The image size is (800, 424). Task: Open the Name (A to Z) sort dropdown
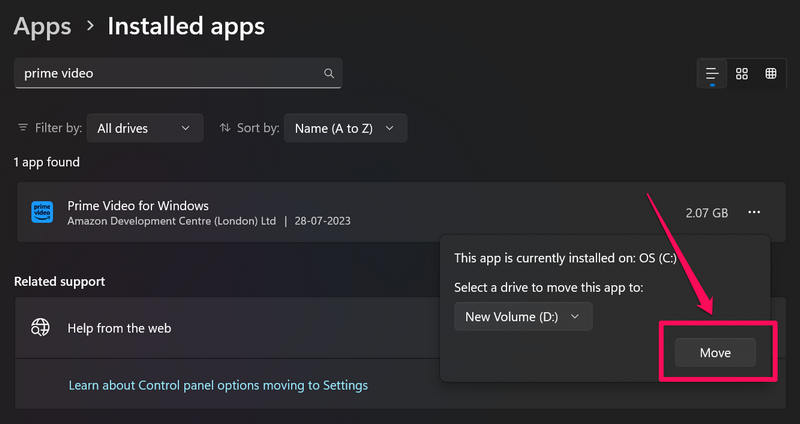345,128
